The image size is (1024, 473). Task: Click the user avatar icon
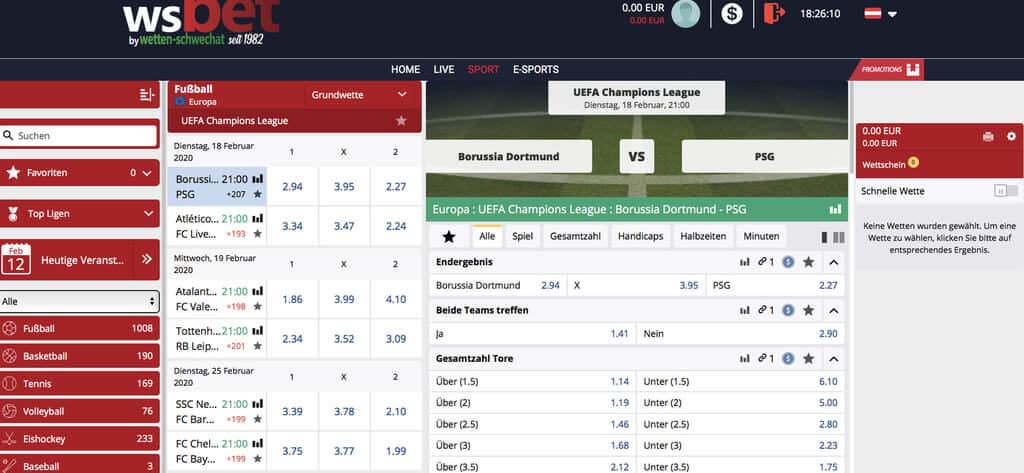(x=685, y=13)
